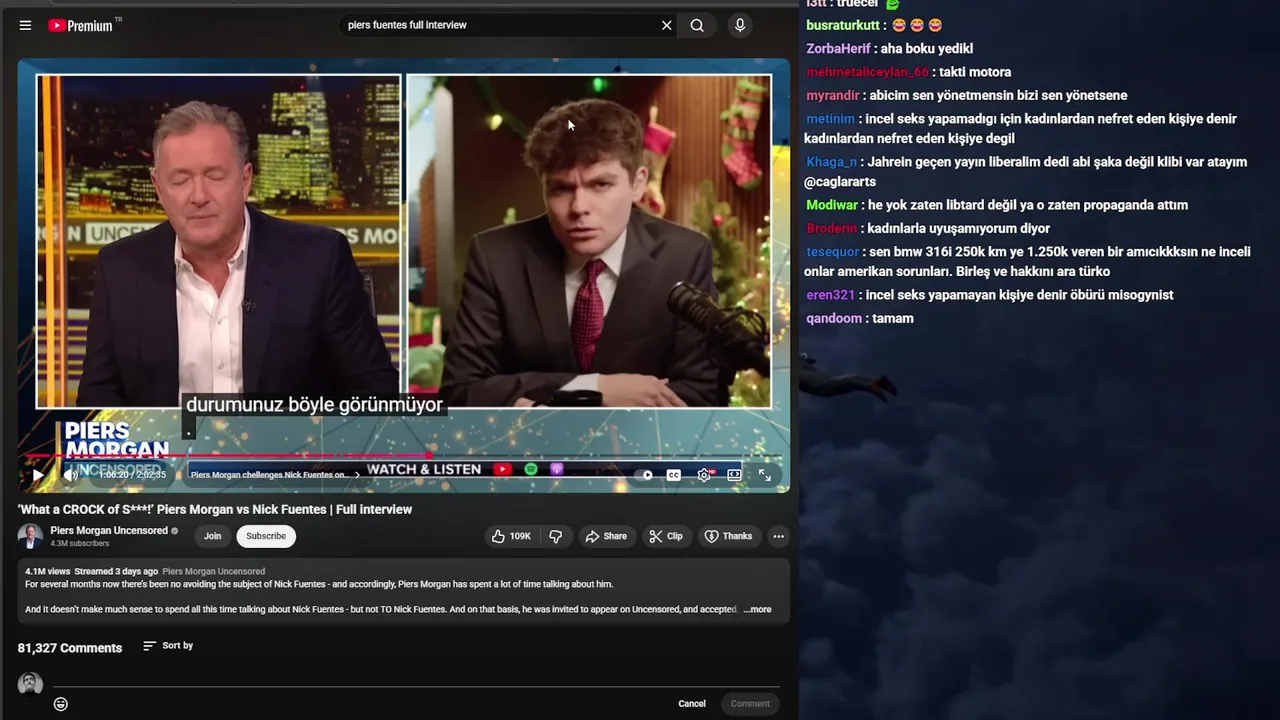Switch to theater mode

734,475
